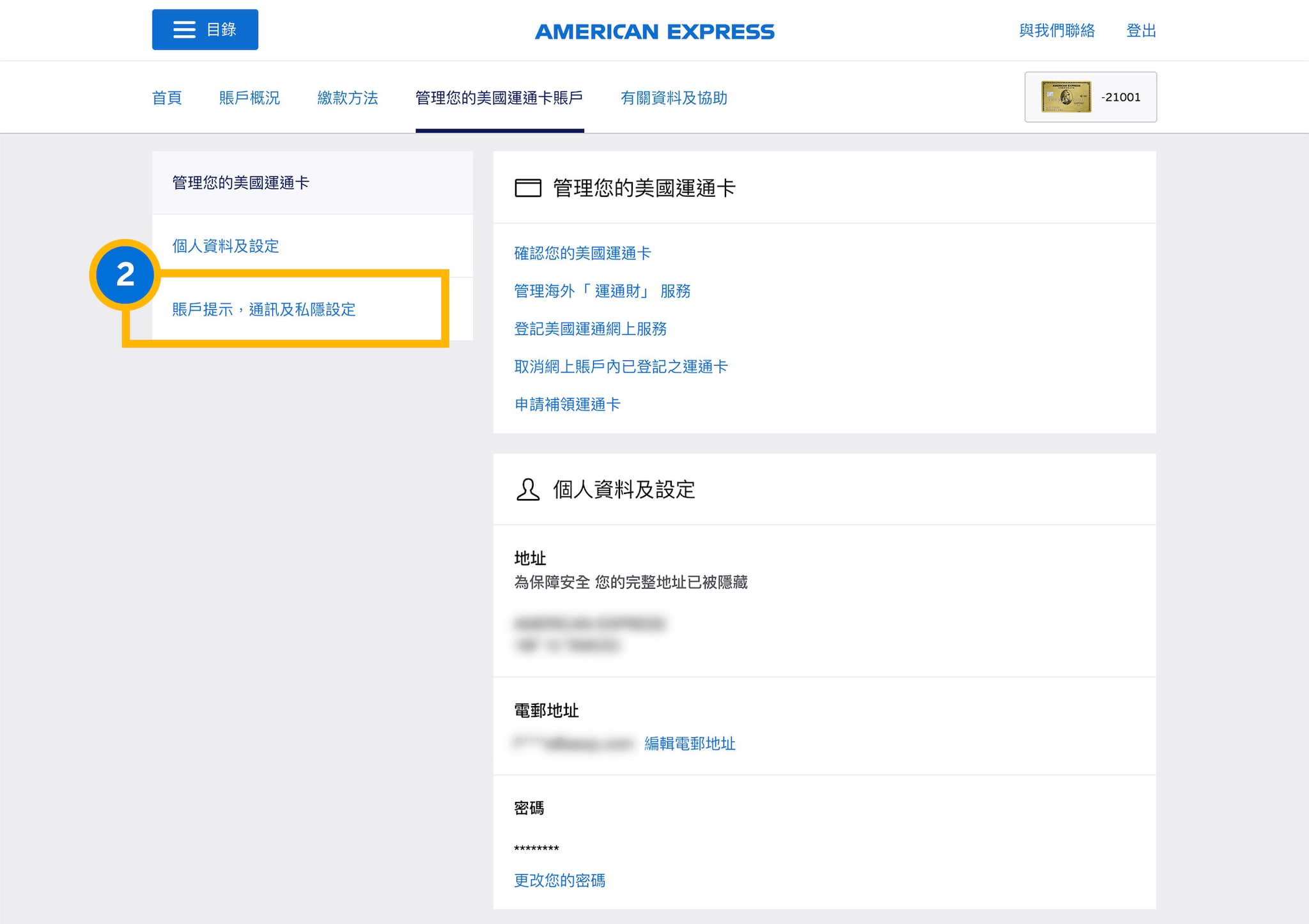Click 登出 to log out
The image size is (1309, 924).
click(1141, 31)
